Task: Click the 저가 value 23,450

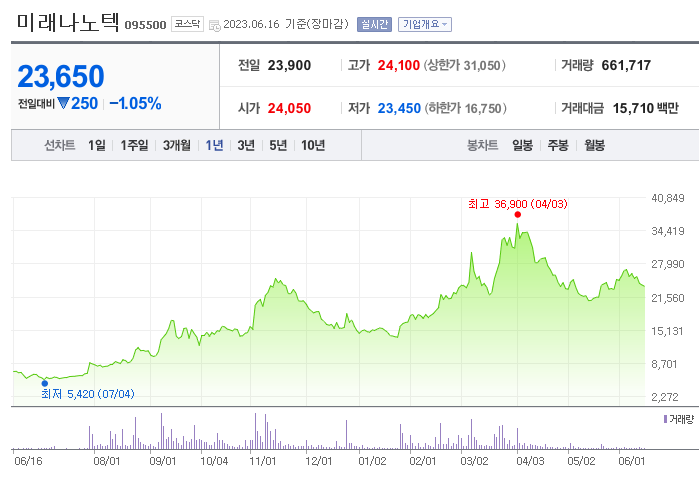Action: coord(399,108)
